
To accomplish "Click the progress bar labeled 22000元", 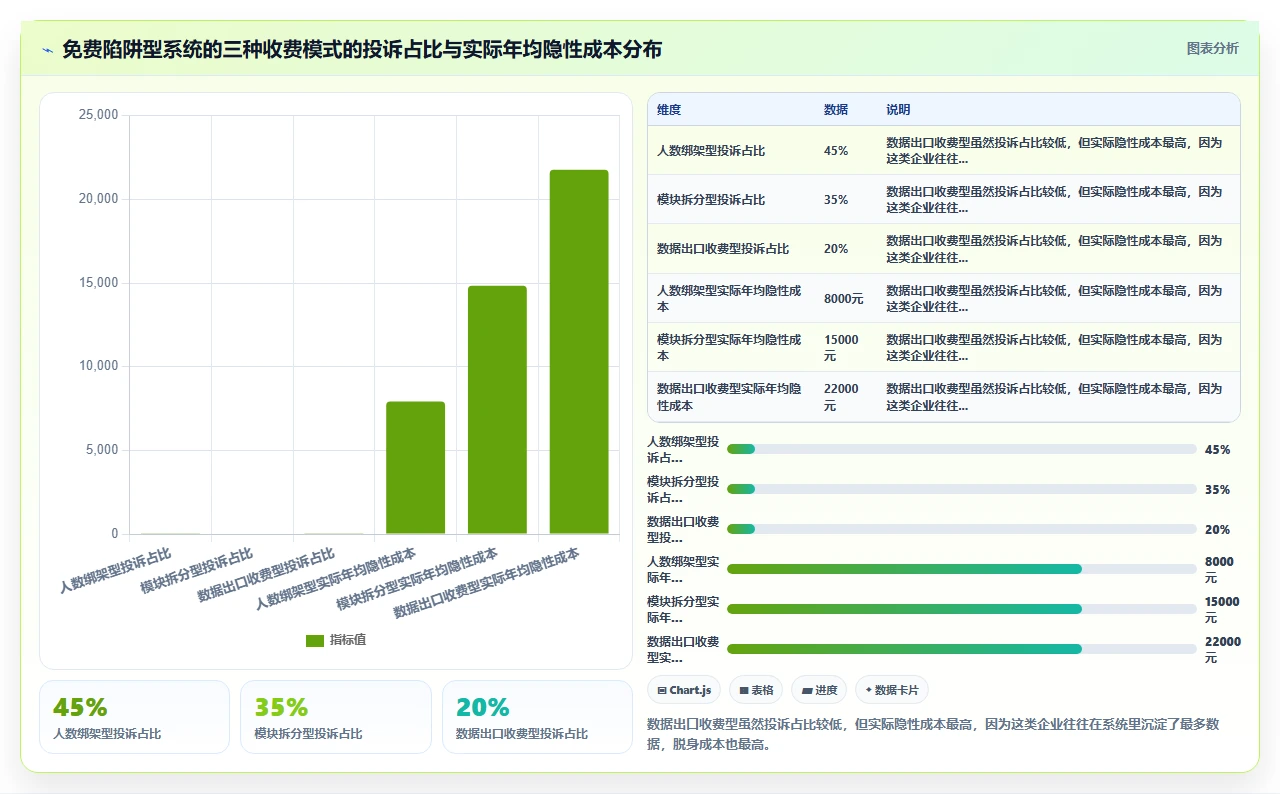I will click(962, 649).
